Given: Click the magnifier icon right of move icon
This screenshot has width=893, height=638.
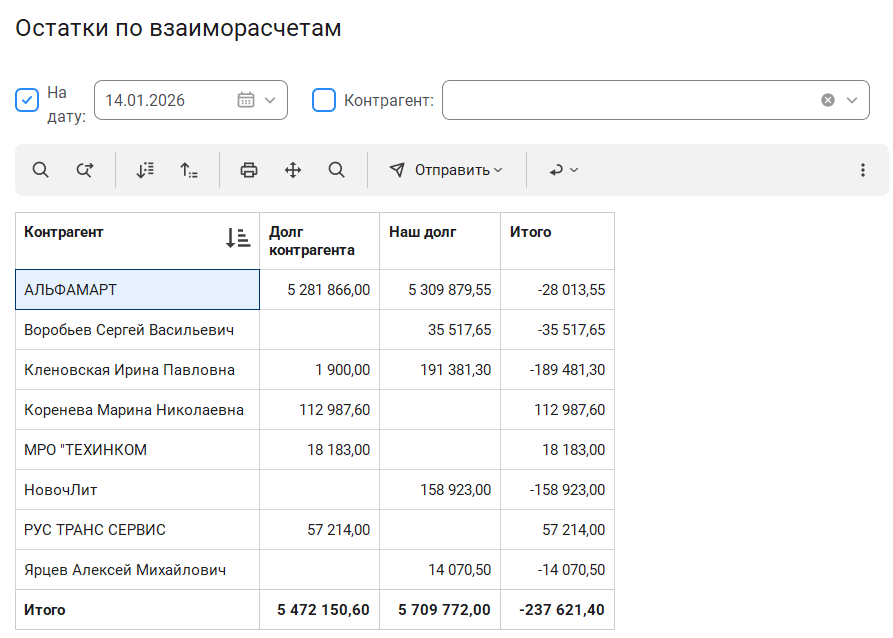Looking at the screenshot, I should 337,170.
